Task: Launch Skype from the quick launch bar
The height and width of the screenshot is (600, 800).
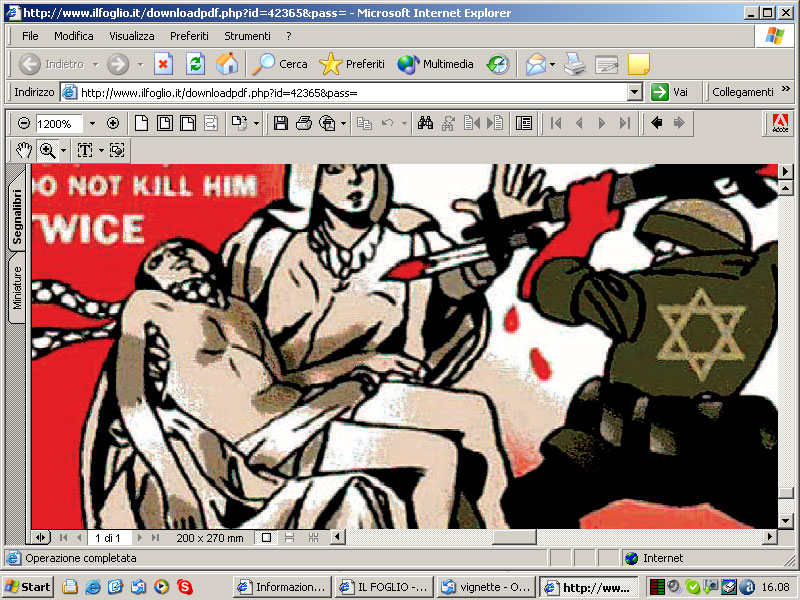Action: [x=184, y=587]
